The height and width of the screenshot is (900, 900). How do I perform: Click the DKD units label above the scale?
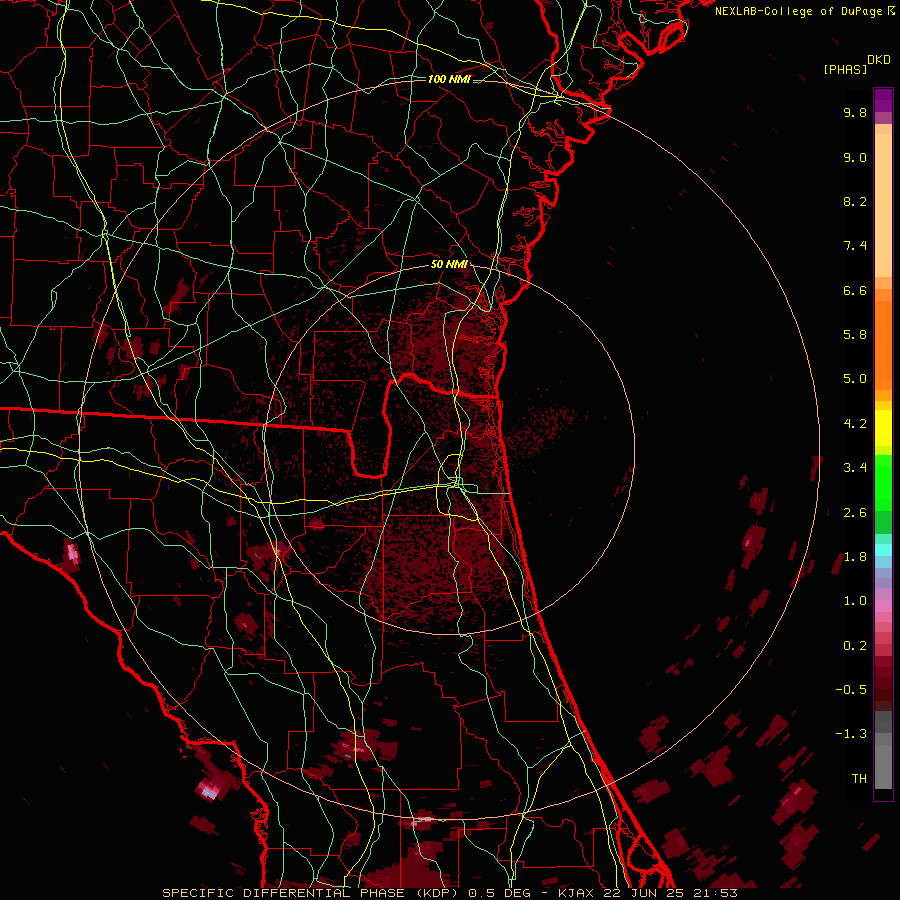click(x=879, y=60)
